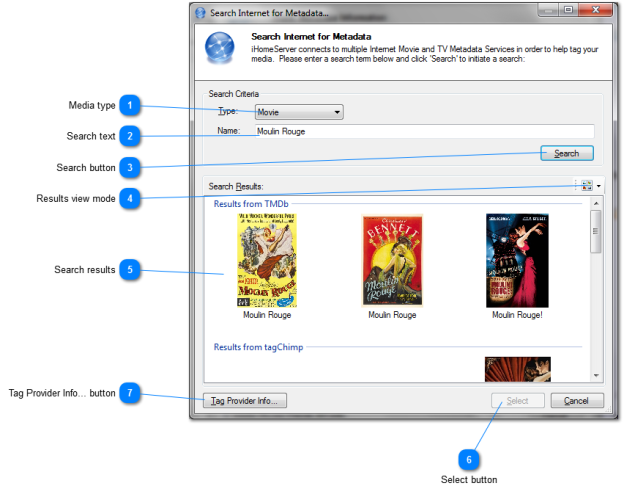Click the Name label in Search Criteria
The height and width of the screenshot is (497, 624).
(x=228, y=131)
